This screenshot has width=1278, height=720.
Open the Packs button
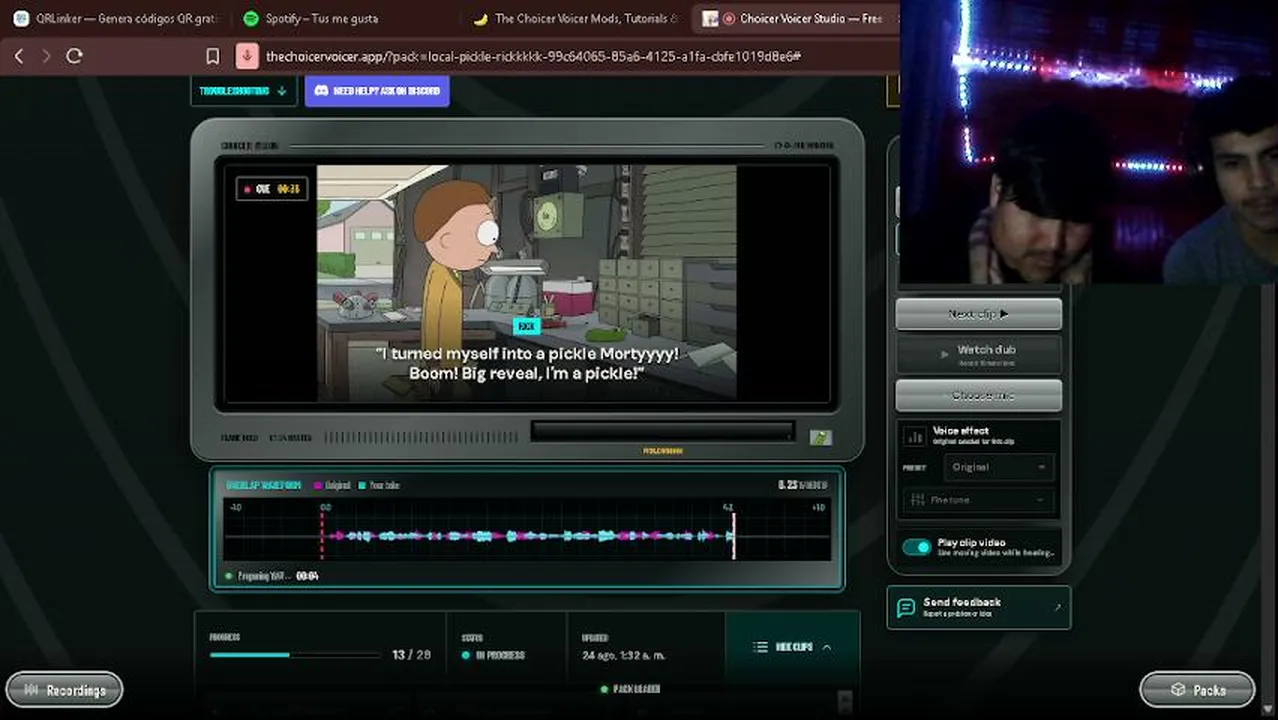(1197, 690)
